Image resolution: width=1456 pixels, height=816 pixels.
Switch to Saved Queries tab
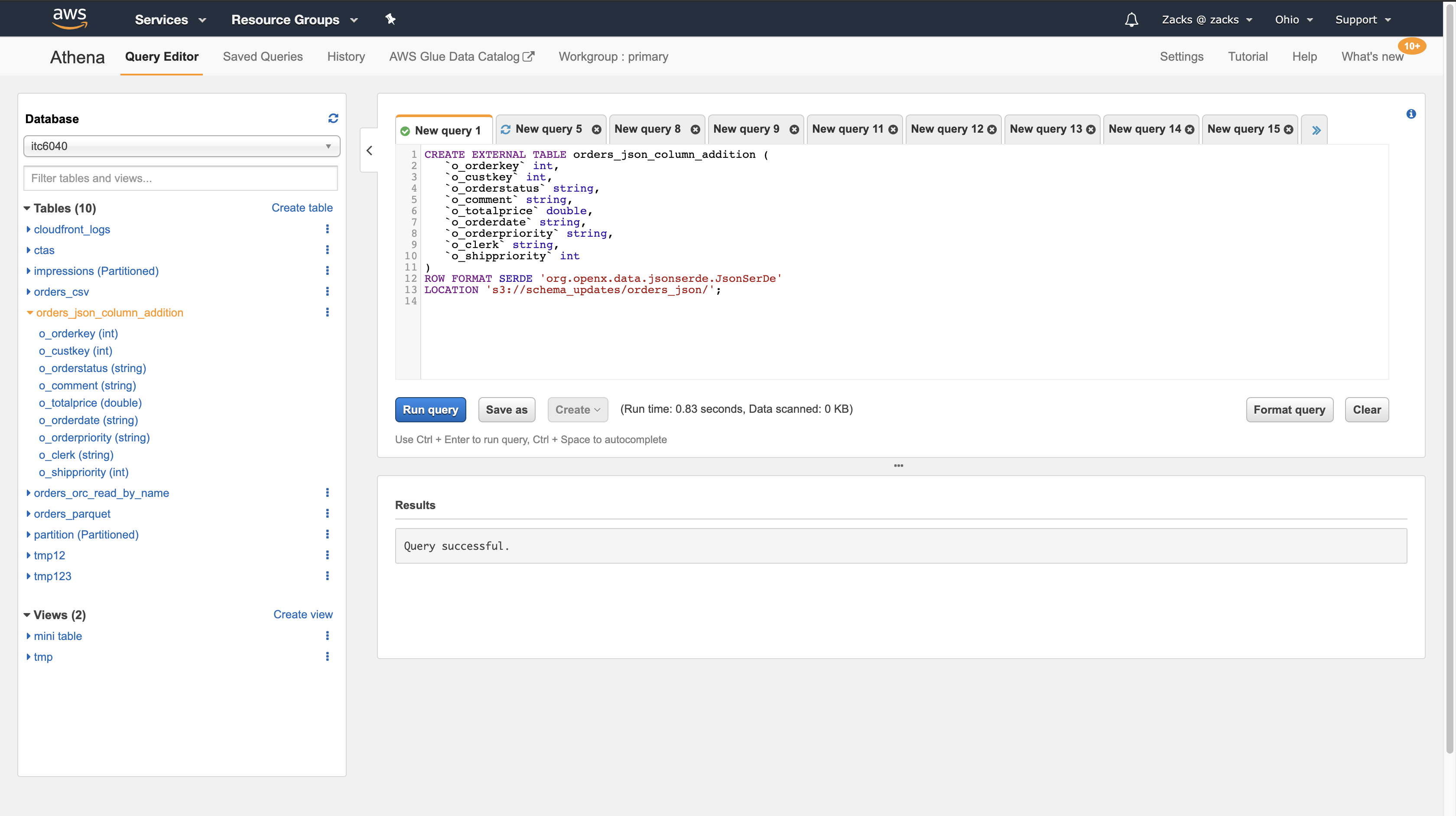click(x=262, y=56)
